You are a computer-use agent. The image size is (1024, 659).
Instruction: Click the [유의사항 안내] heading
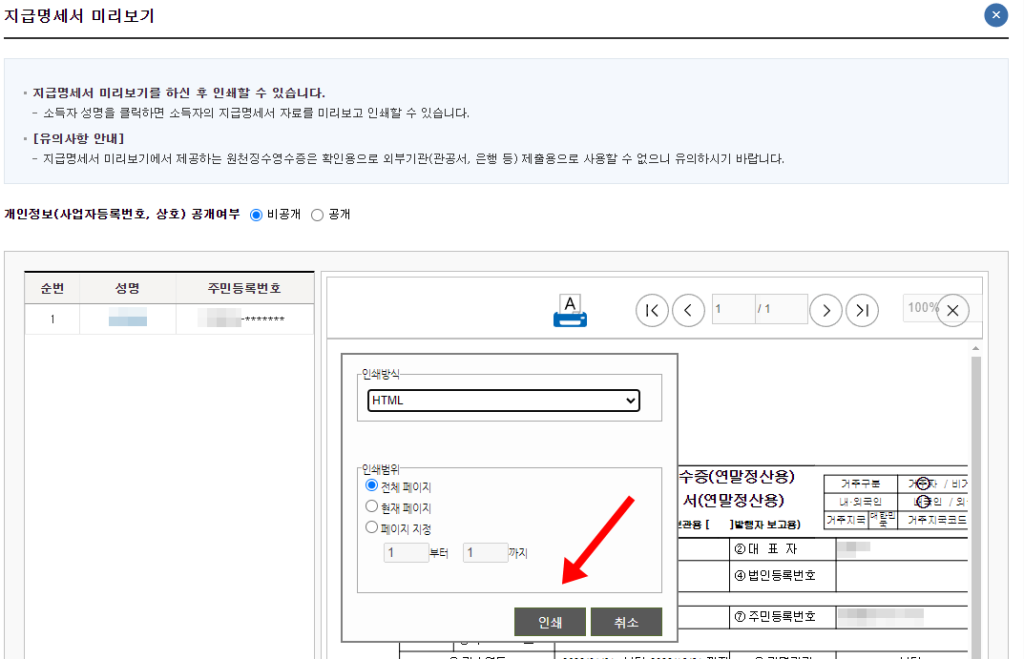tap(78, 138)
